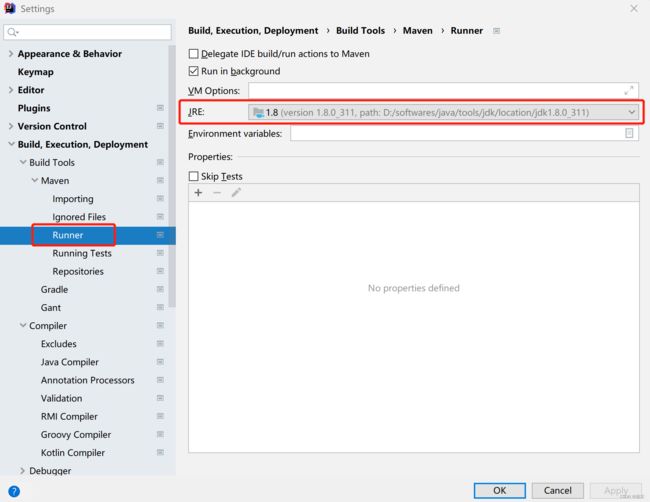
Task: Expand the Editor section
Action: [x=11, y=90]
